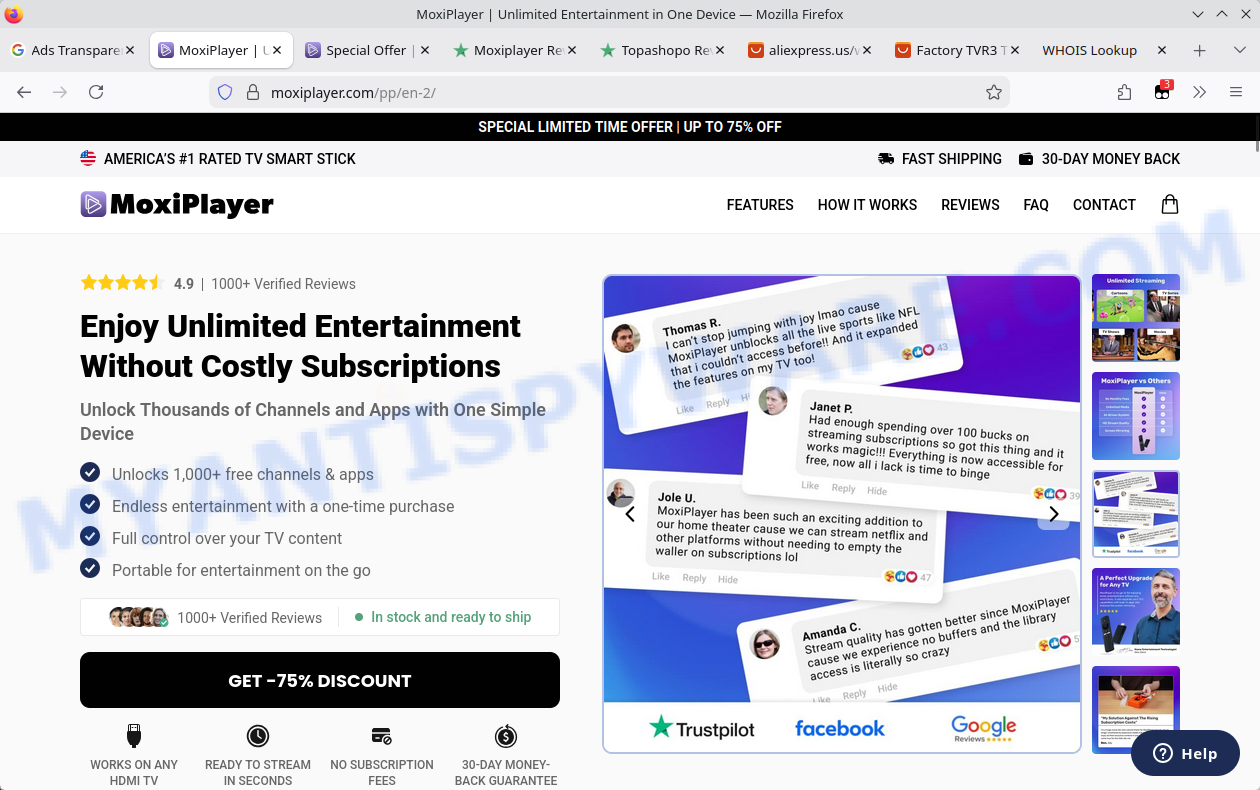Screen dimensions: 1260x790
Task: Show next slide in image carousel
Action: tap(1053, 514)
